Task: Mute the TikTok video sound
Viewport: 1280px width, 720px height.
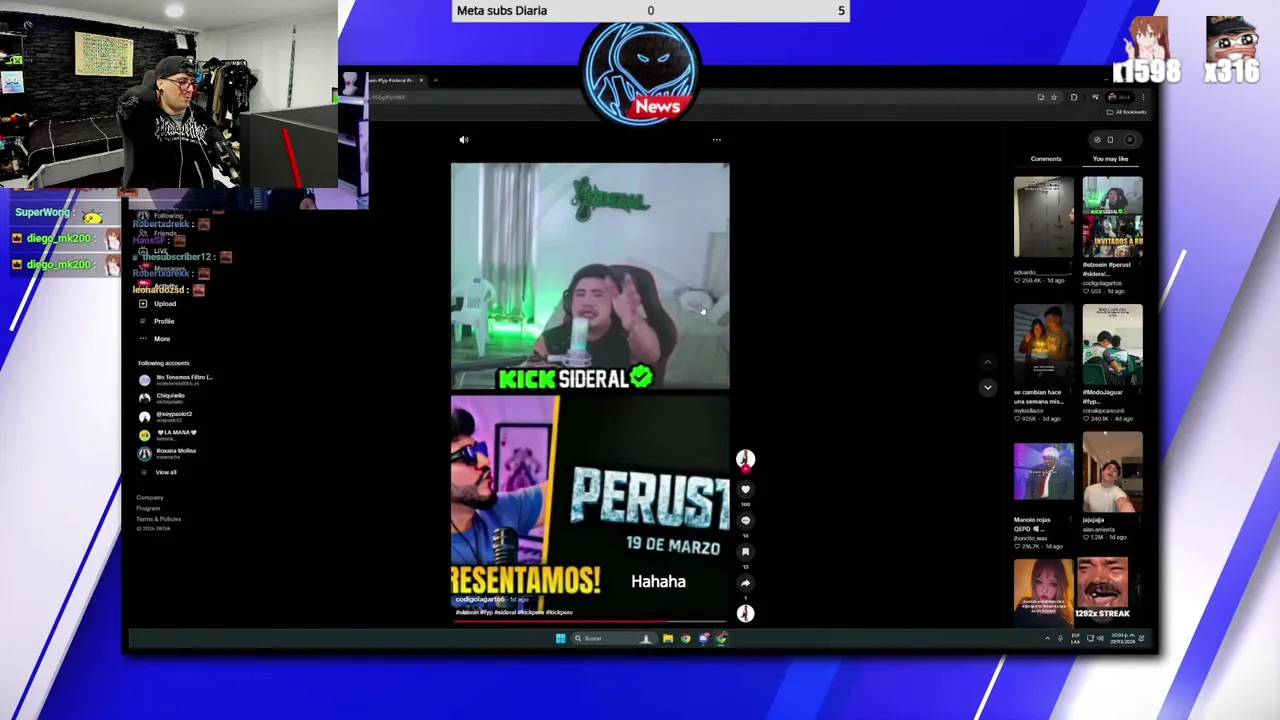Action: [x=463, y=140]
